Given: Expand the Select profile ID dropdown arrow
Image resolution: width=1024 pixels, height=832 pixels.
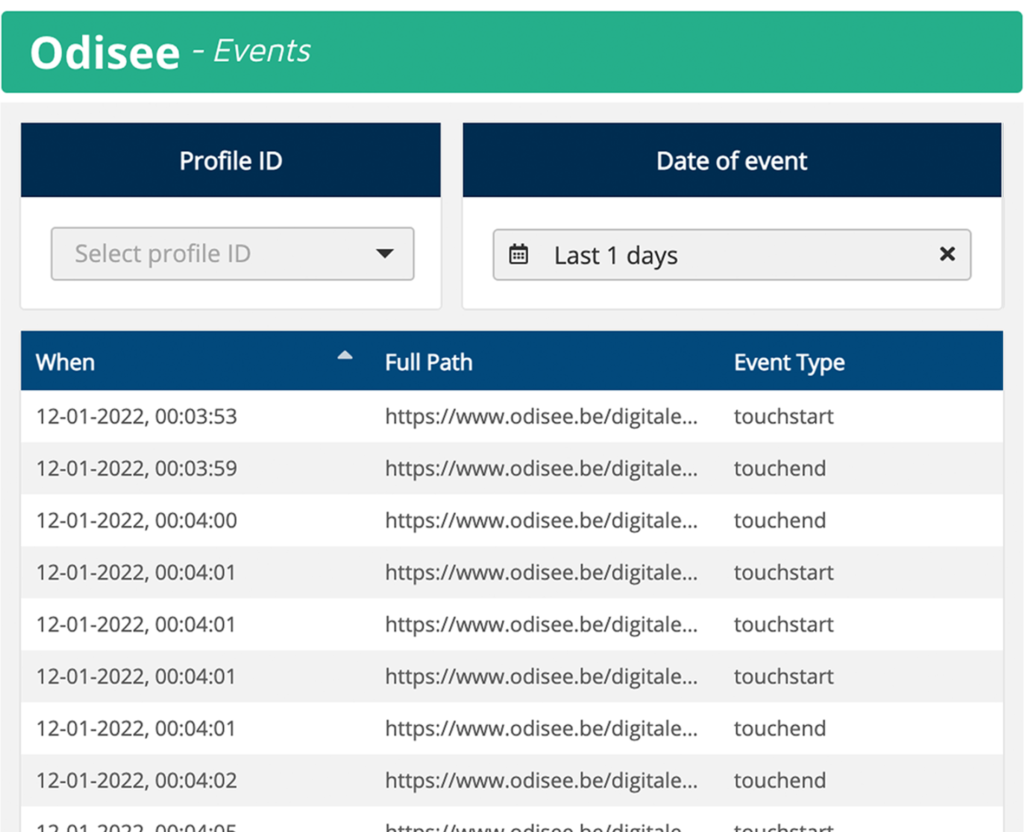Looking at the screenshot, I should (x=385, y=253).
